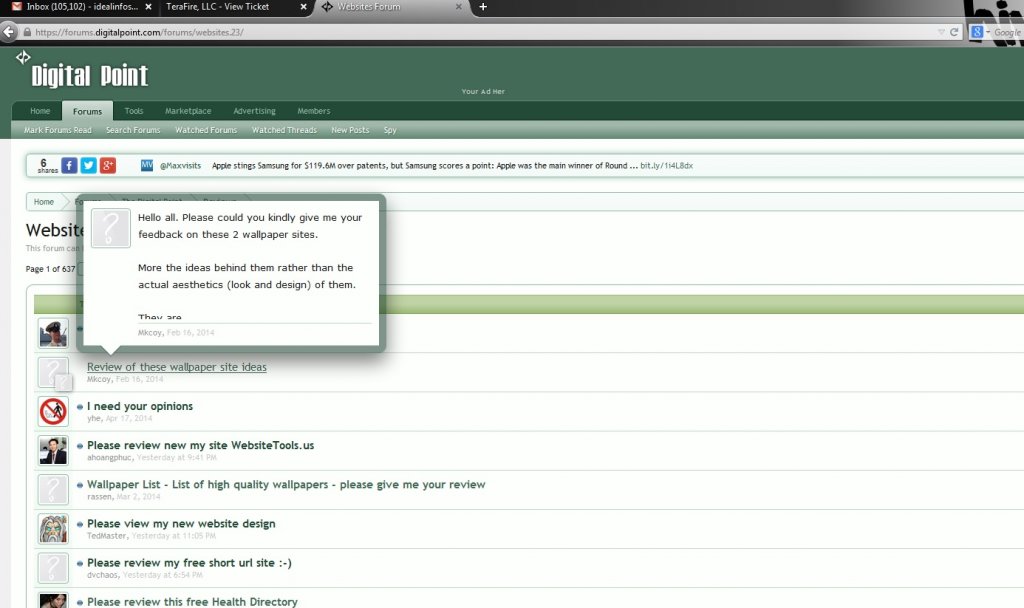Go back using browser back arrow
Screen dimensions: 1024x608
tap(8, 32)
